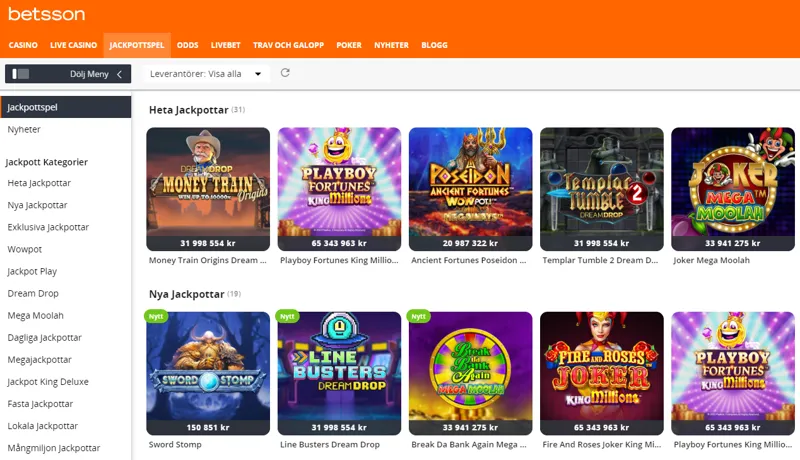Open the CASINO tab
The height and width of the screenshot is (460, 800).
(x=23, y=45)
